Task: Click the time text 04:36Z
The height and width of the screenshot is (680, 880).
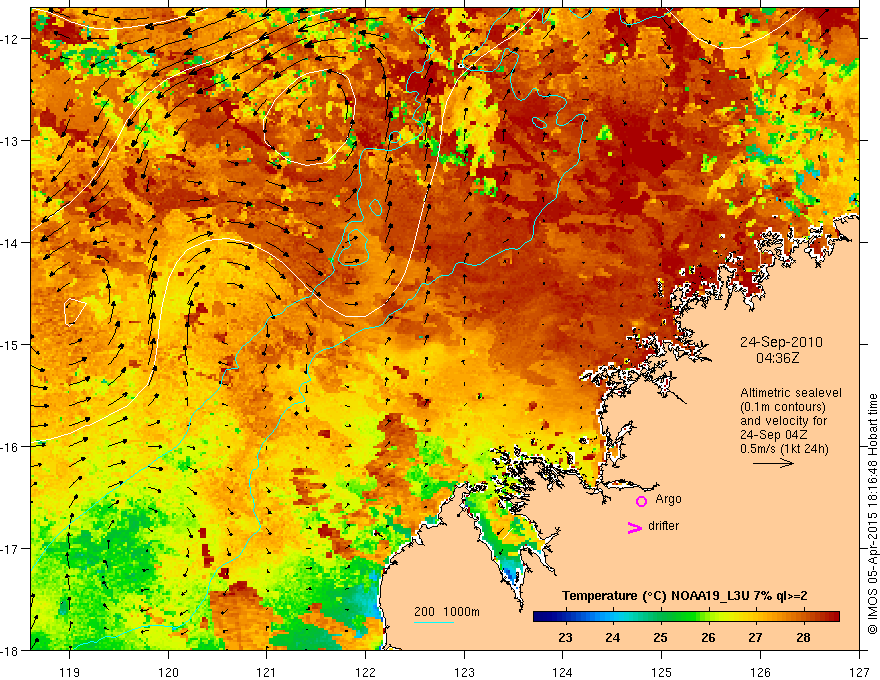Action: pos(777,358)
